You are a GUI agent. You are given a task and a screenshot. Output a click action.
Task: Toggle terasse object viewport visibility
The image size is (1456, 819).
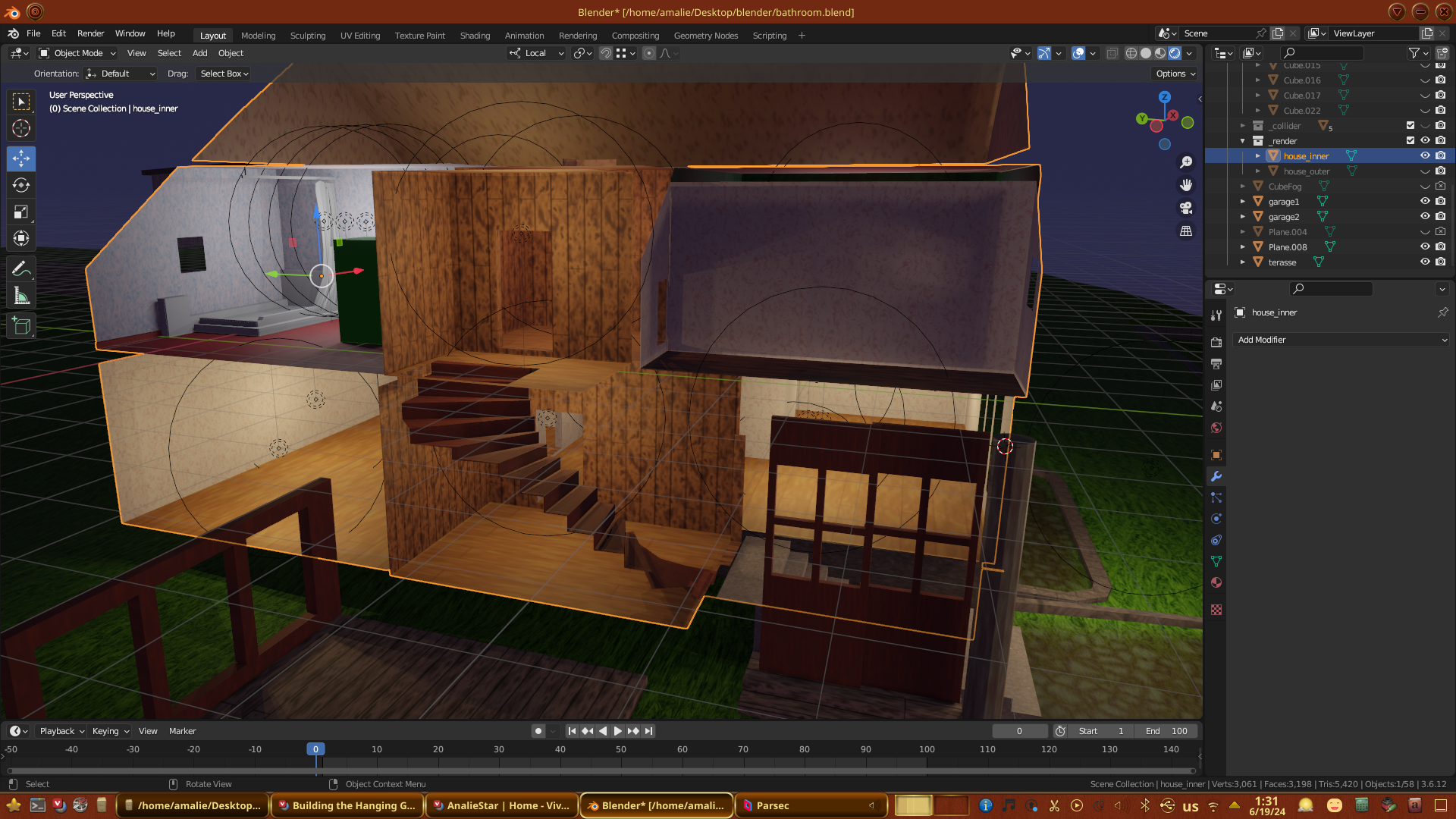(x=1425, y=262)
